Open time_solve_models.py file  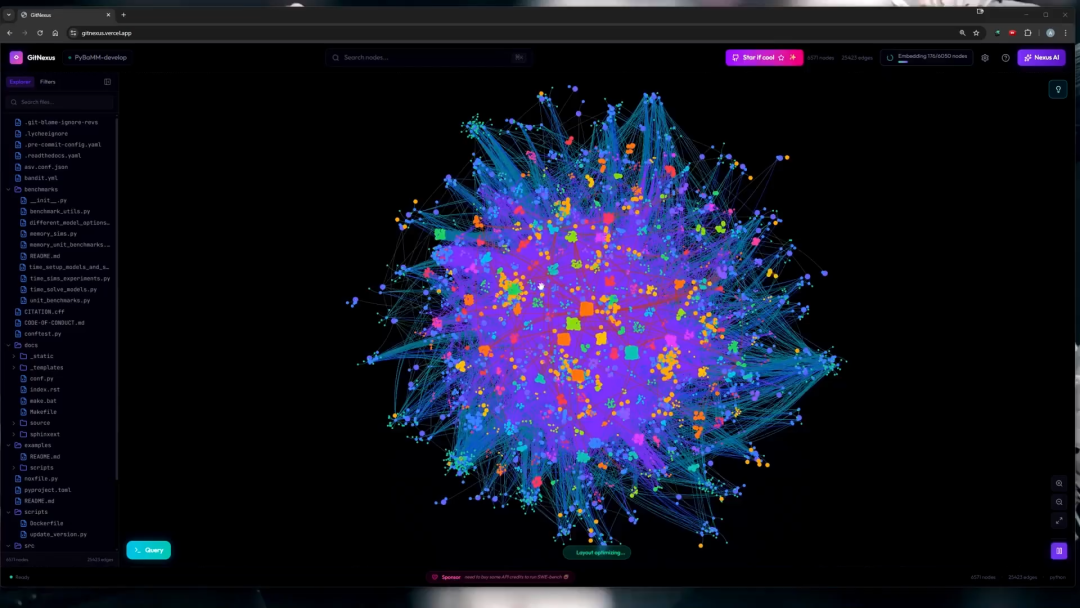coord(63,289)
